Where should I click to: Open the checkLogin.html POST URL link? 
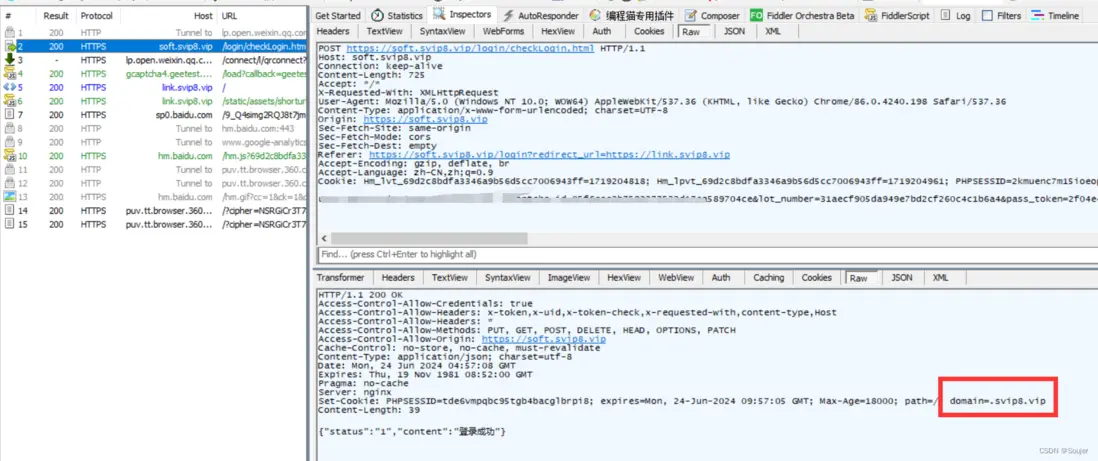471,48
